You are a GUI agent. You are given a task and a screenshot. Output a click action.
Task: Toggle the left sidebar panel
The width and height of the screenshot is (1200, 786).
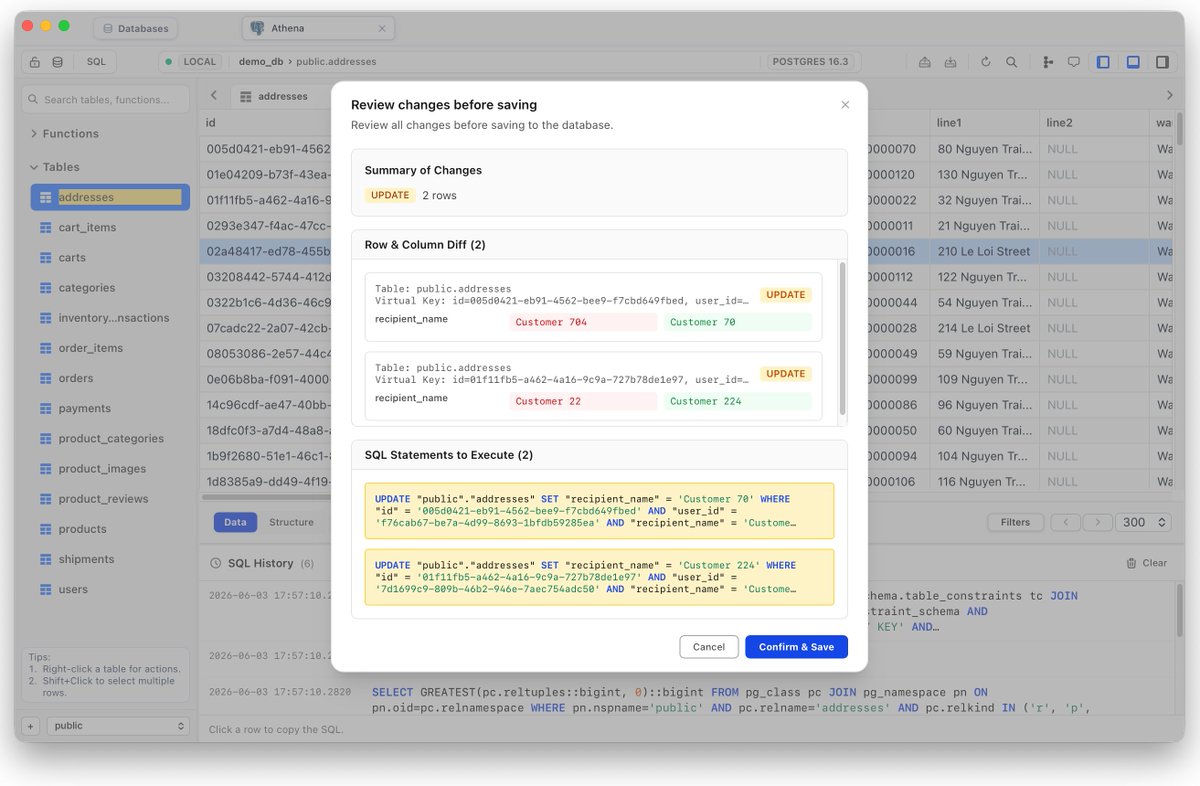(1103, 62)
